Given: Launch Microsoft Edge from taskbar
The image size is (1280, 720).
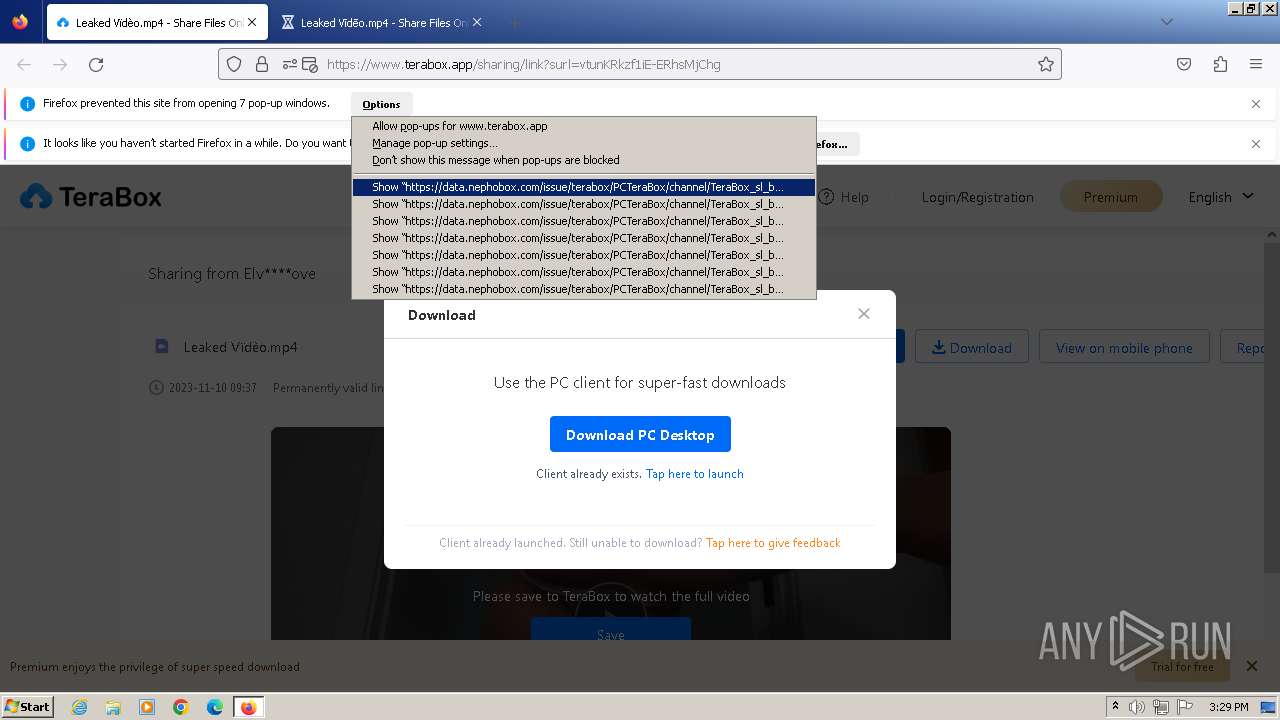Looking at the screenshot, I should pos(215,707).
